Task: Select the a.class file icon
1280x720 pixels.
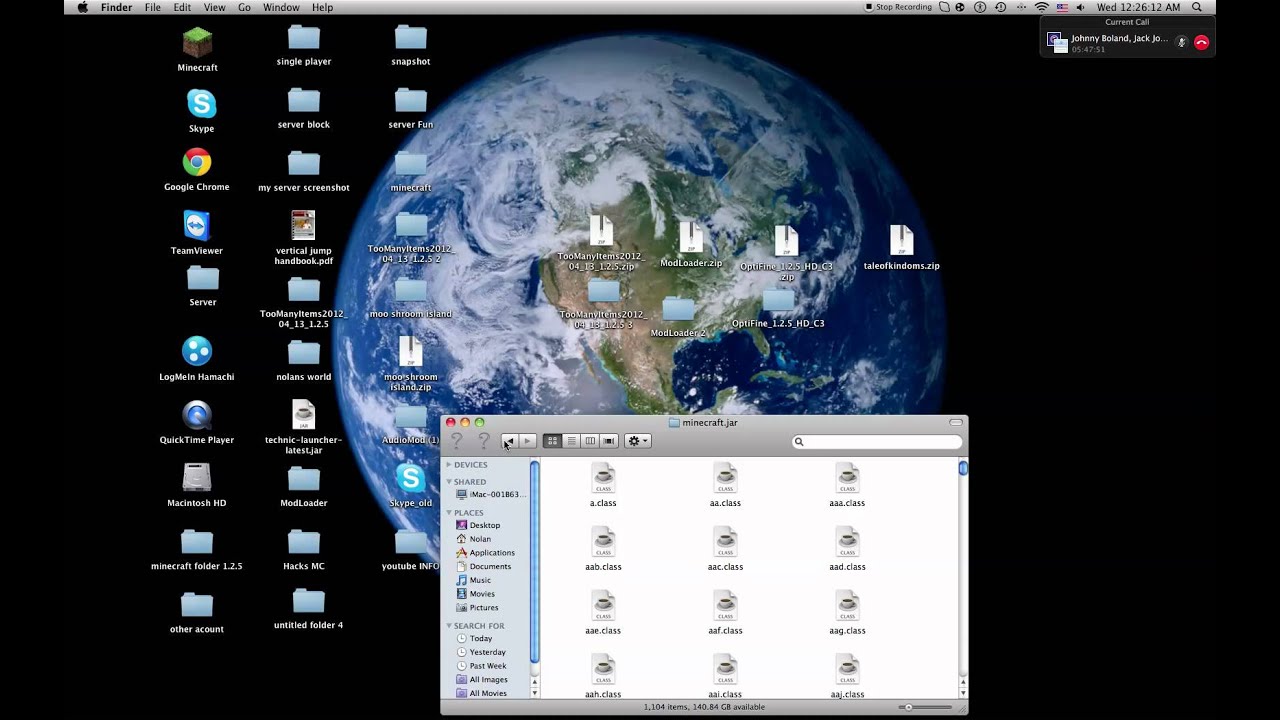Action: [x=603, y=478]
